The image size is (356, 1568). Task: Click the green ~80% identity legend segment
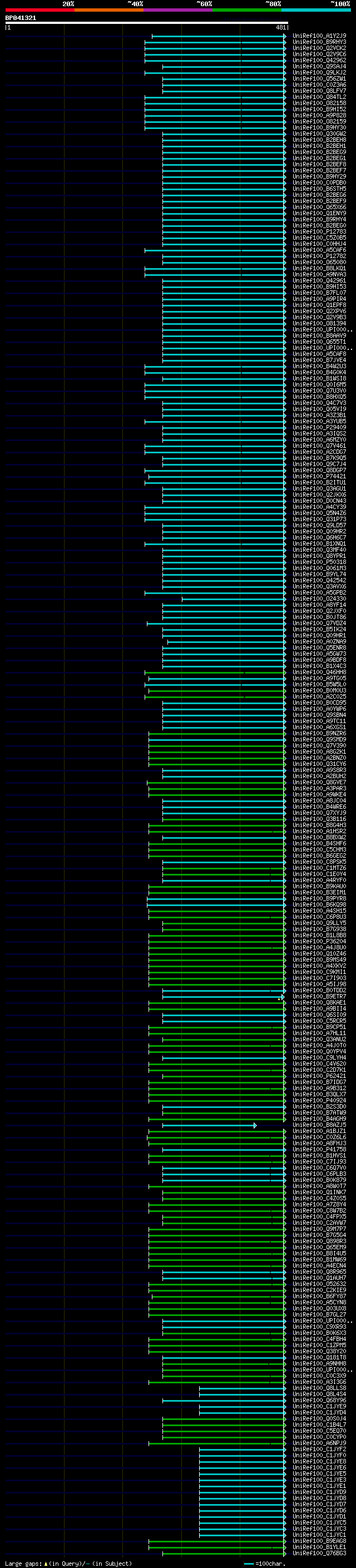247,10
